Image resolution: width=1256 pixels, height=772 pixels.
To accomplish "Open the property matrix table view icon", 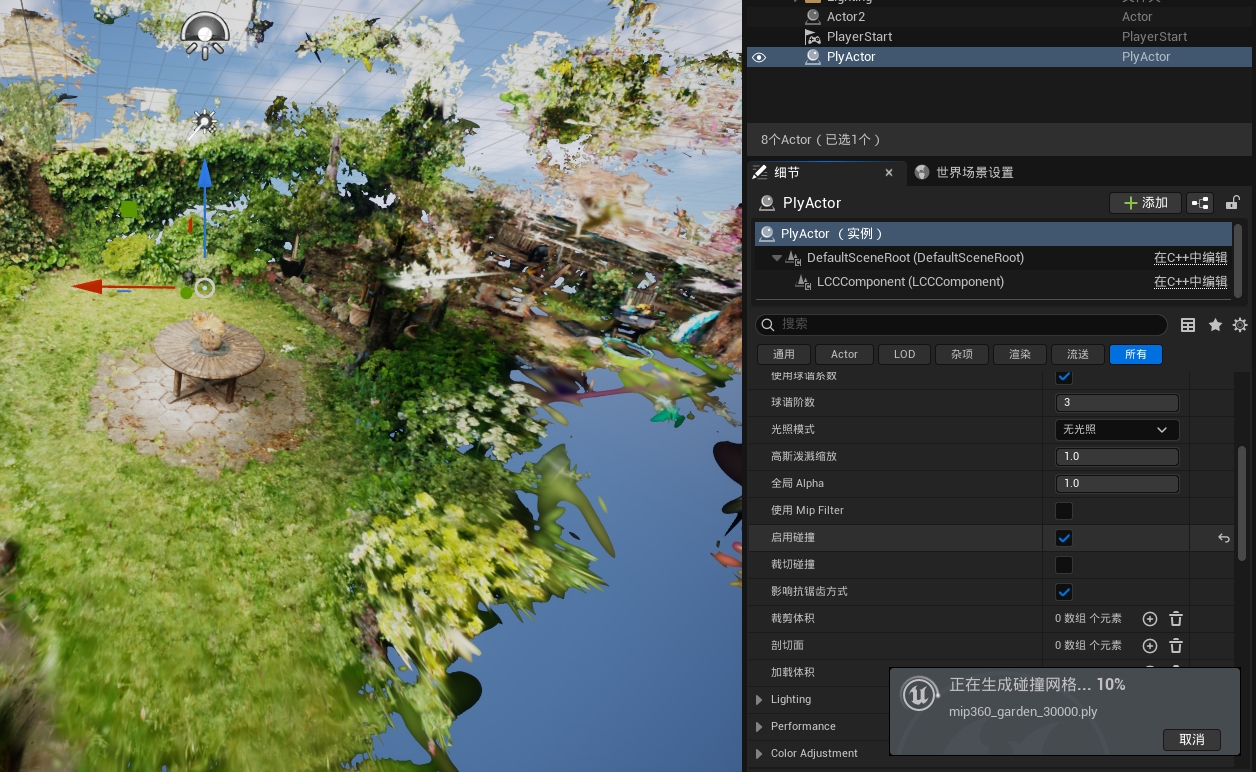I will [1188, 325].
